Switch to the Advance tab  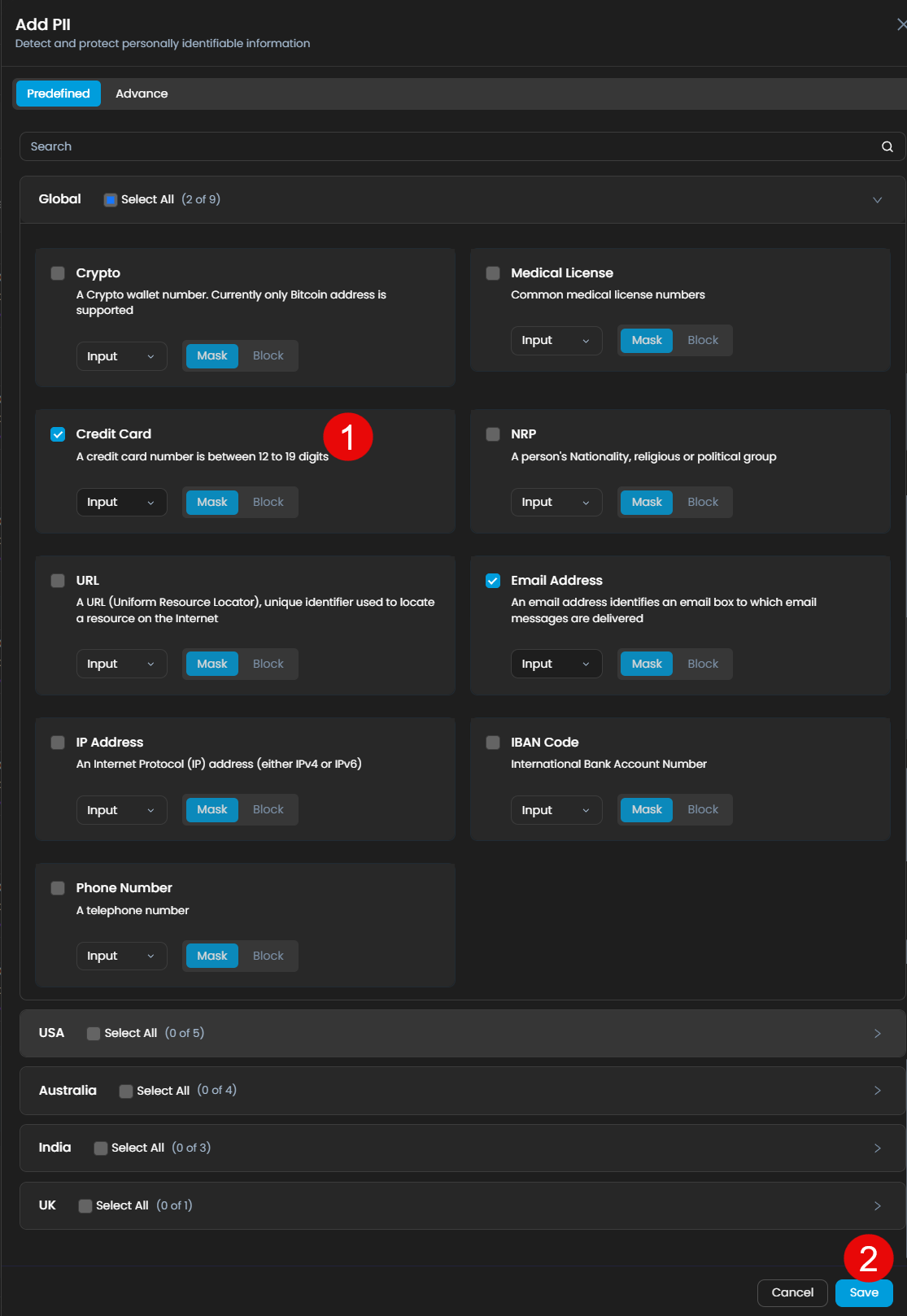(x=142, y=94)
